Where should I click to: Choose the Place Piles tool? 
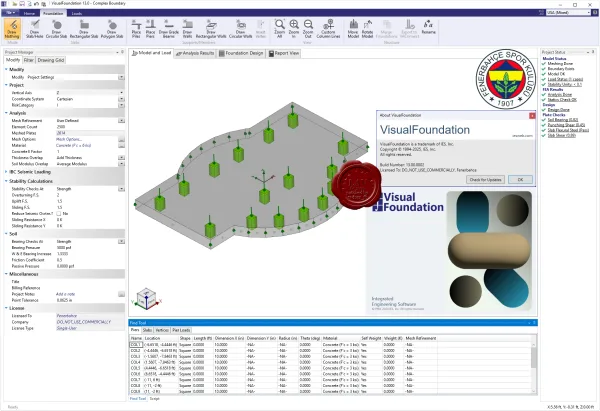[136, 29]
